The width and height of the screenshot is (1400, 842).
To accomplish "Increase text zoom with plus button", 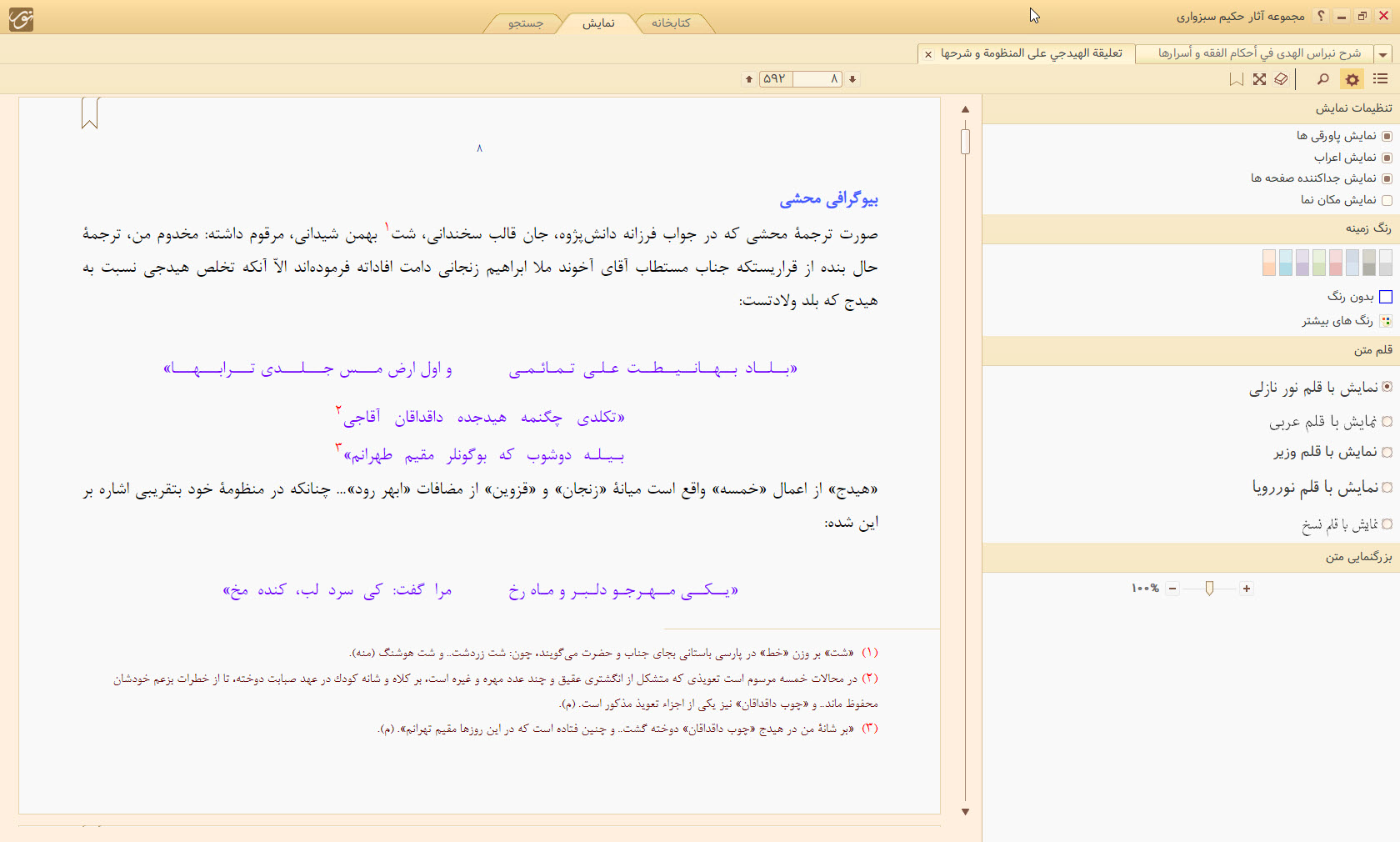I will click(x=1247, y=589).
